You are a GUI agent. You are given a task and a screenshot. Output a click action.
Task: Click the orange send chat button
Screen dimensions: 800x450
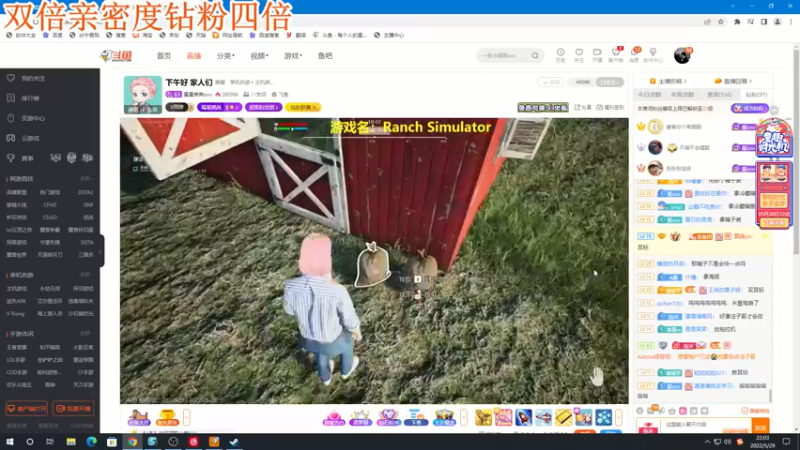pyautogui.click(x=760, y=427)
